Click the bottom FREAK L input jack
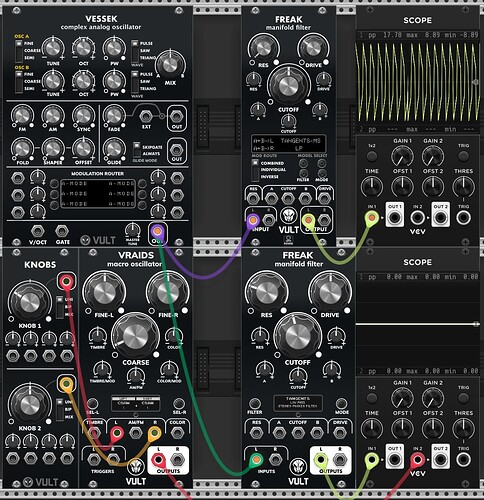 click(256, 460)
